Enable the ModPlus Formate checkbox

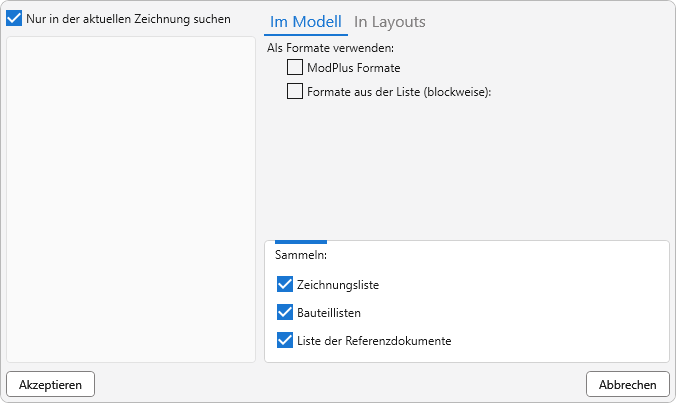(295, 68)
